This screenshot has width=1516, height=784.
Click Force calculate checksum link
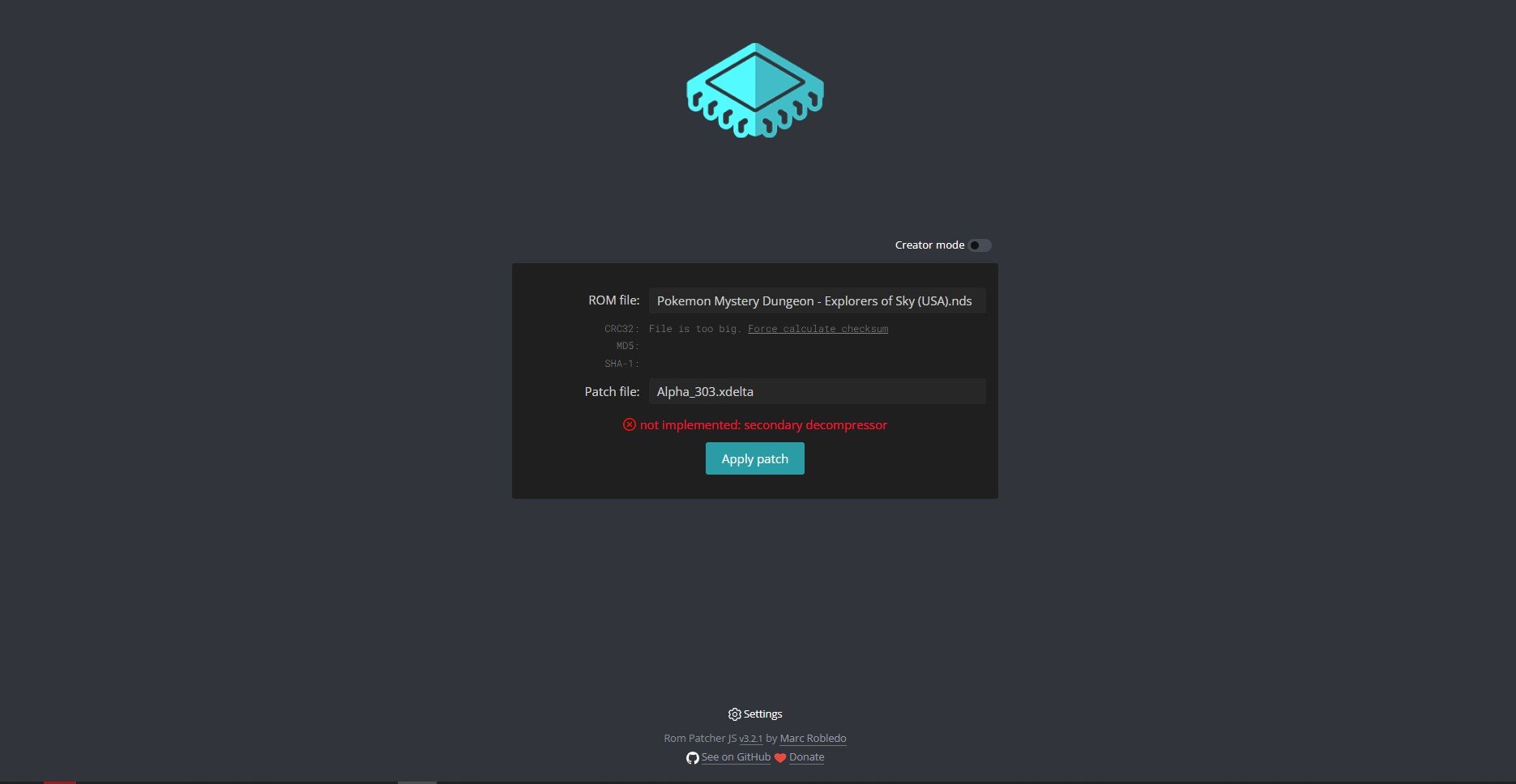(818, 329)
